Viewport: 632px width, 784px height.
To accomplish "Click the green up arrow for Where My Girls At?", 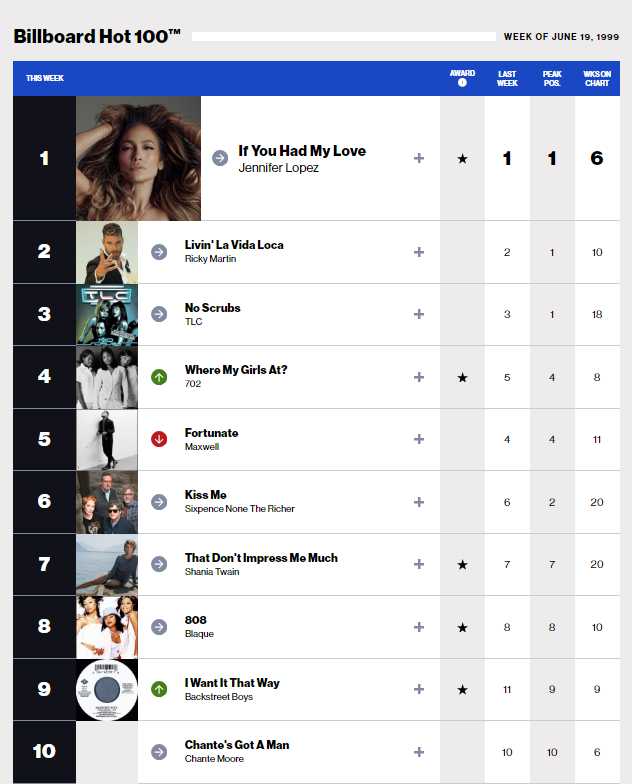I will 159,377.
